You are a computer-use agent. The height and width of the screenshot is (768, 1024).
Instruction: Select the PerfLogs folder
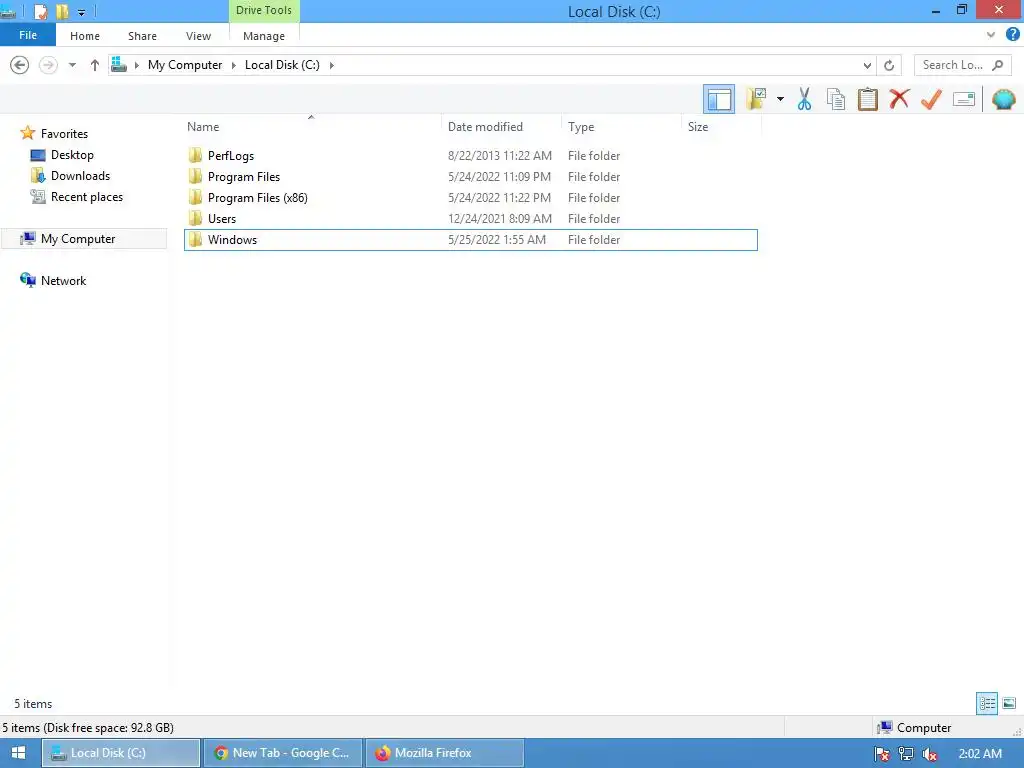click(x=471, y=155)
